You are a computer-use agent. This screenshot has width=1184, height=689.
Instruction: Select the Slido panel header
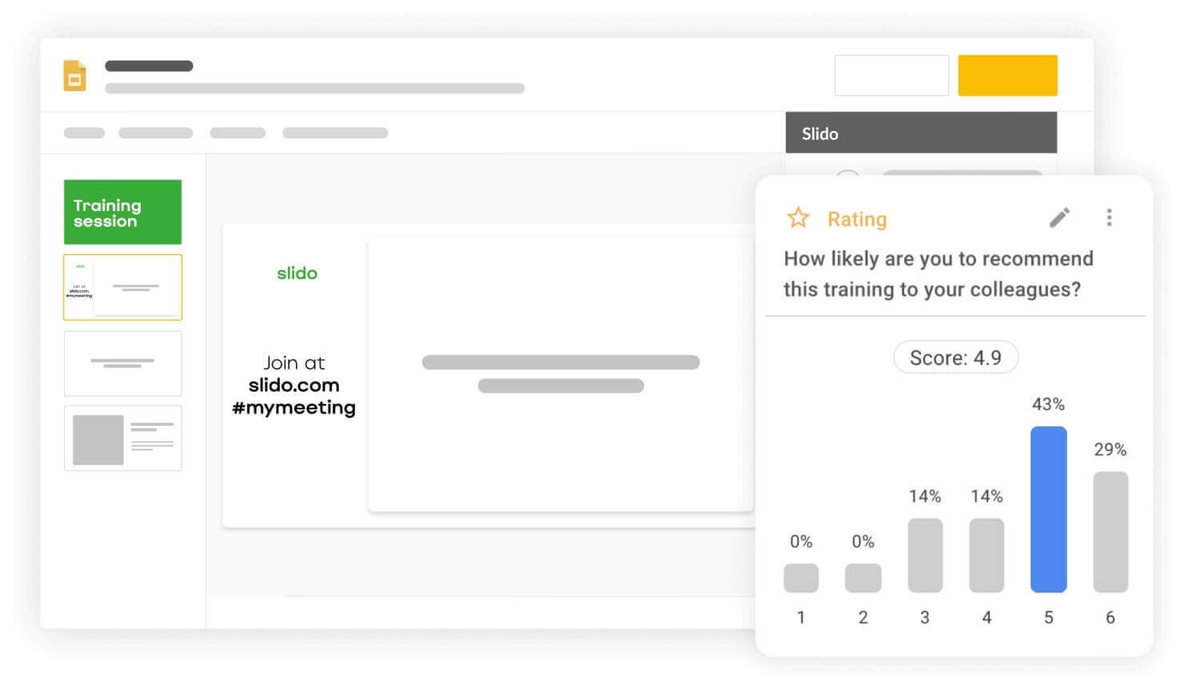click(920, 132)
